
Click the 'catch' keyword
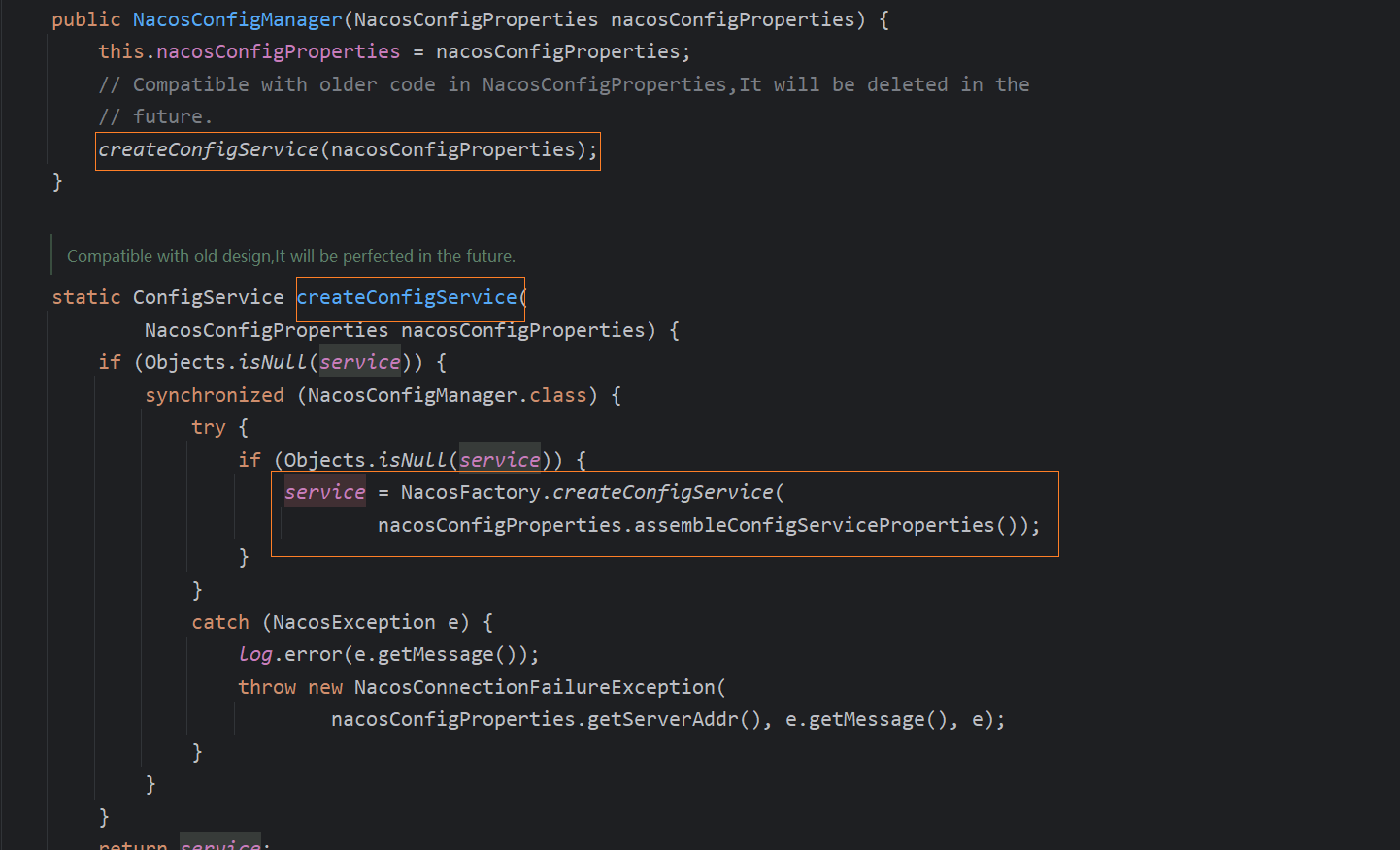219,622
